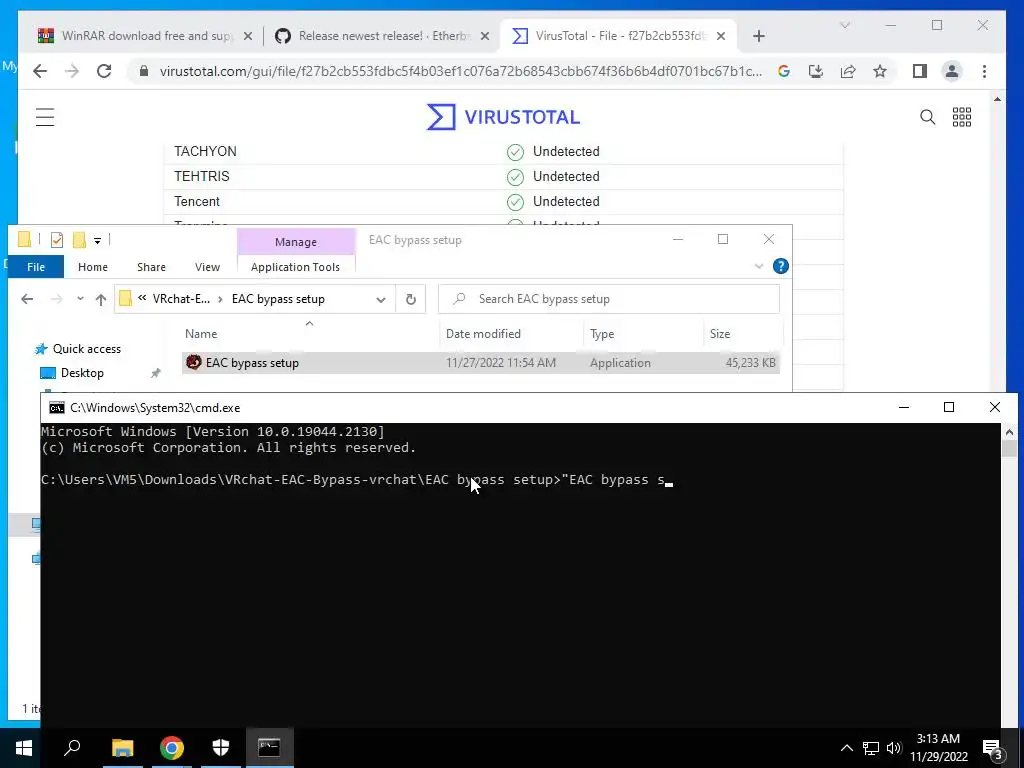
Task: Click the install/download page icon in address bar
Action: tap(816, 71)
